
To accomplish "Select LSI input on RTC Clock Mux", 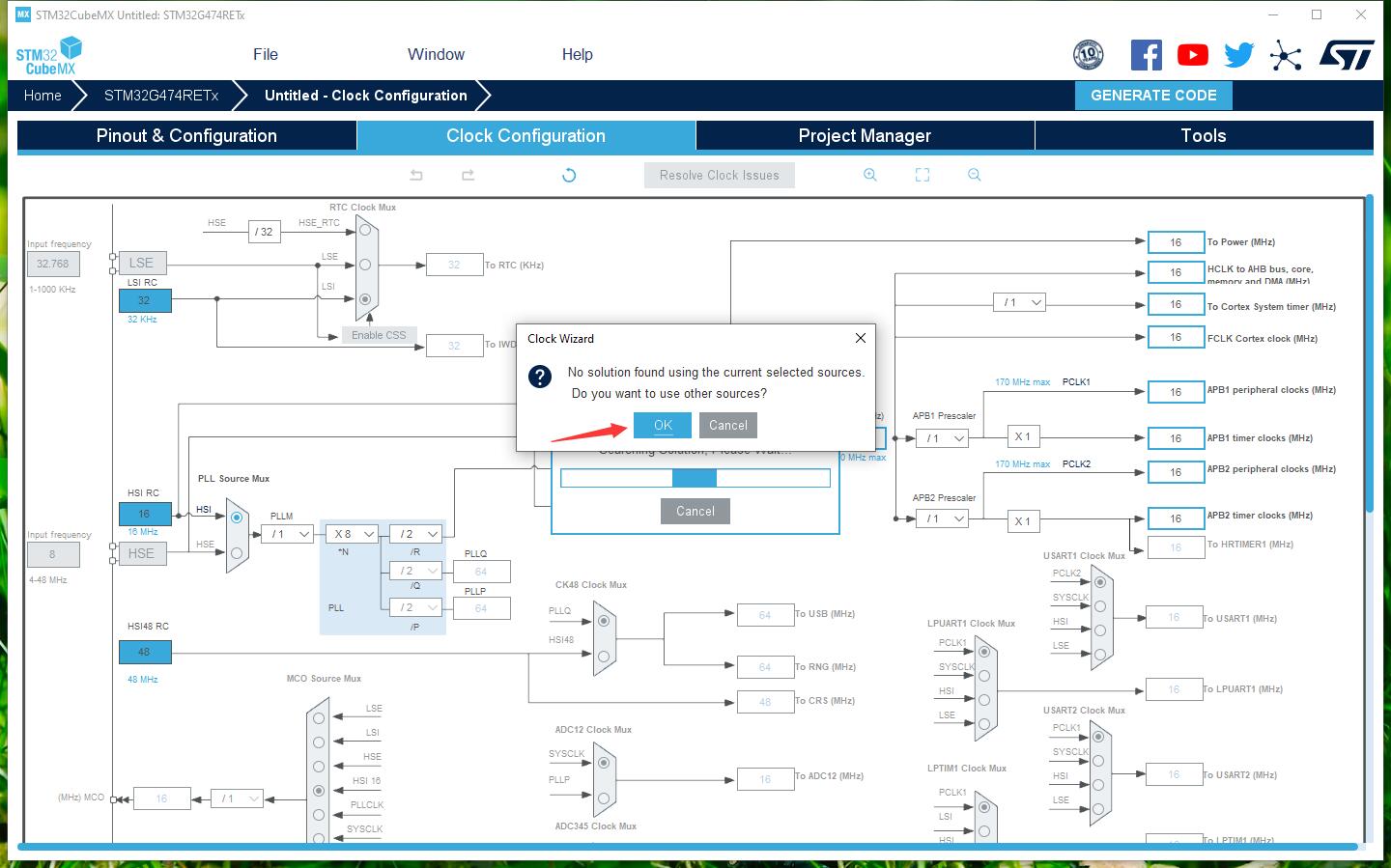I will coord(365,299).
